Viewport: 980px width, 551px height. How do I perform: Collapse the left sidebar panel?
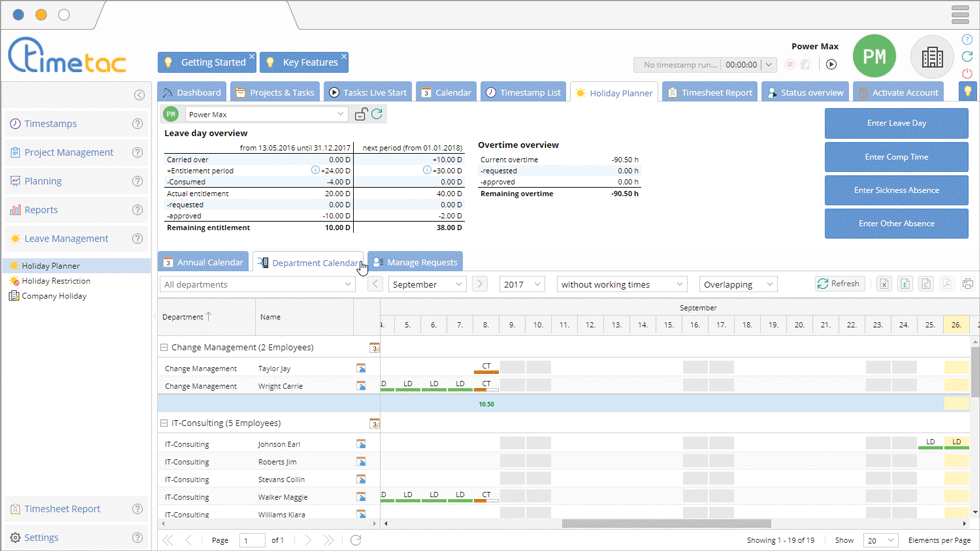coord(139,95)
